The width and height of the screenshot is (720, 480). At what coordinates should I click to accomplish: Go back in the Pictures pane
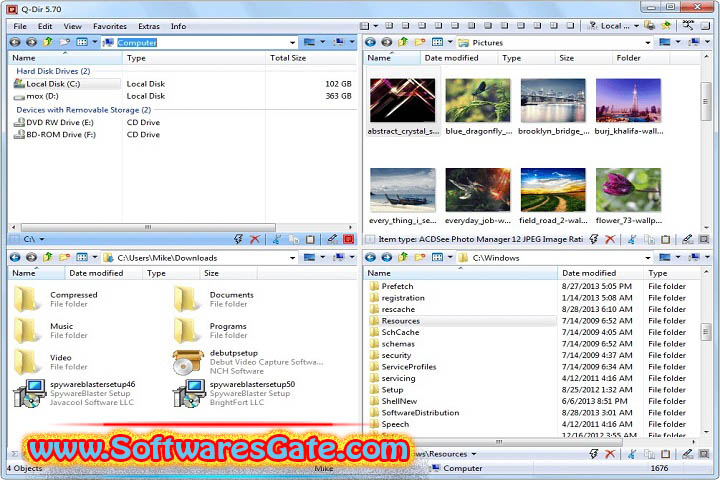tap(371, 42)
